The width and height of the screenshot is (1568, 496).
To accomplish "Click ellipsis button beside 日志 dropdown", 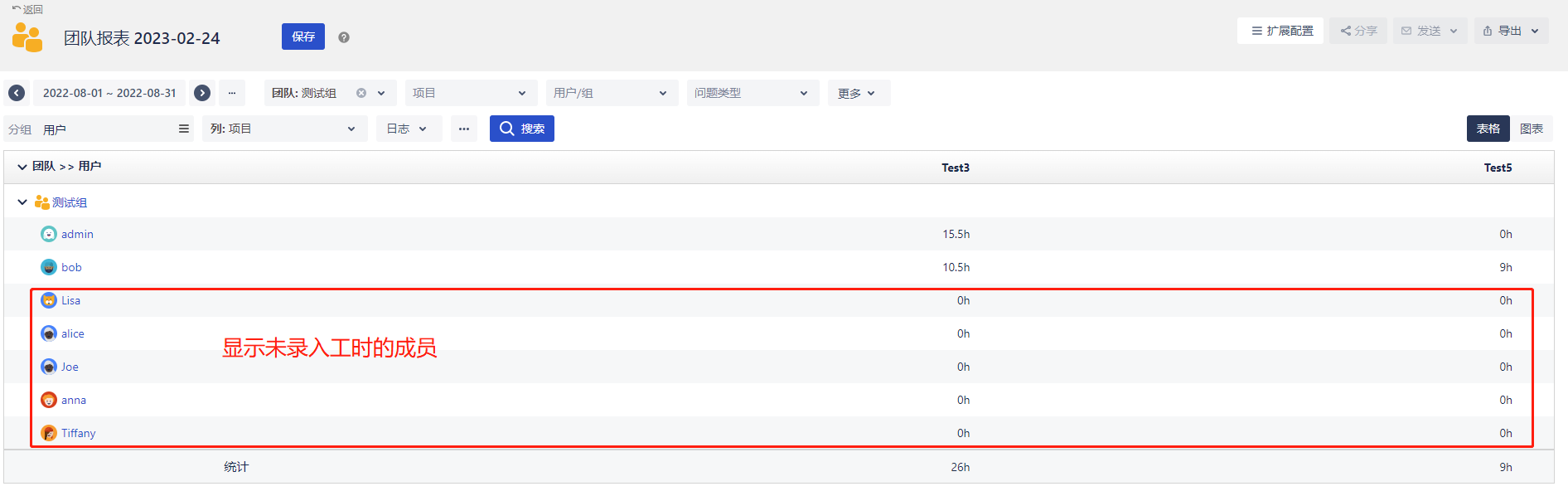I will [x=464, y=129].
